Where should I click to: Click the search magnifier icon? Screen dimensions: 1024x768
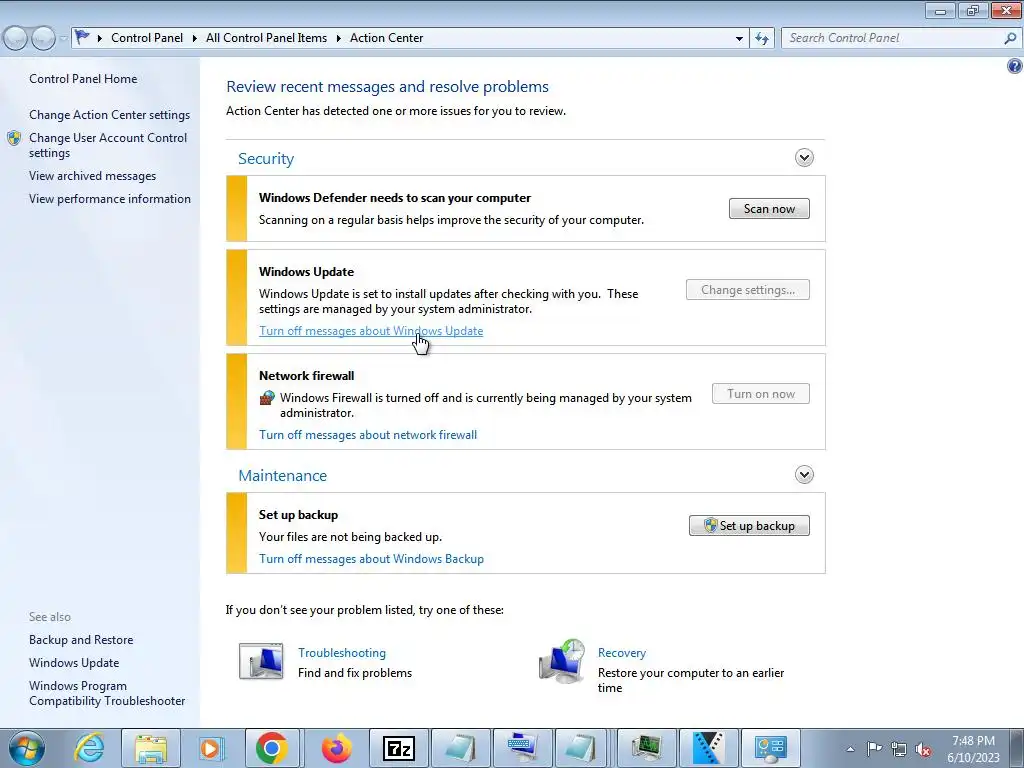click(1010, 38)
